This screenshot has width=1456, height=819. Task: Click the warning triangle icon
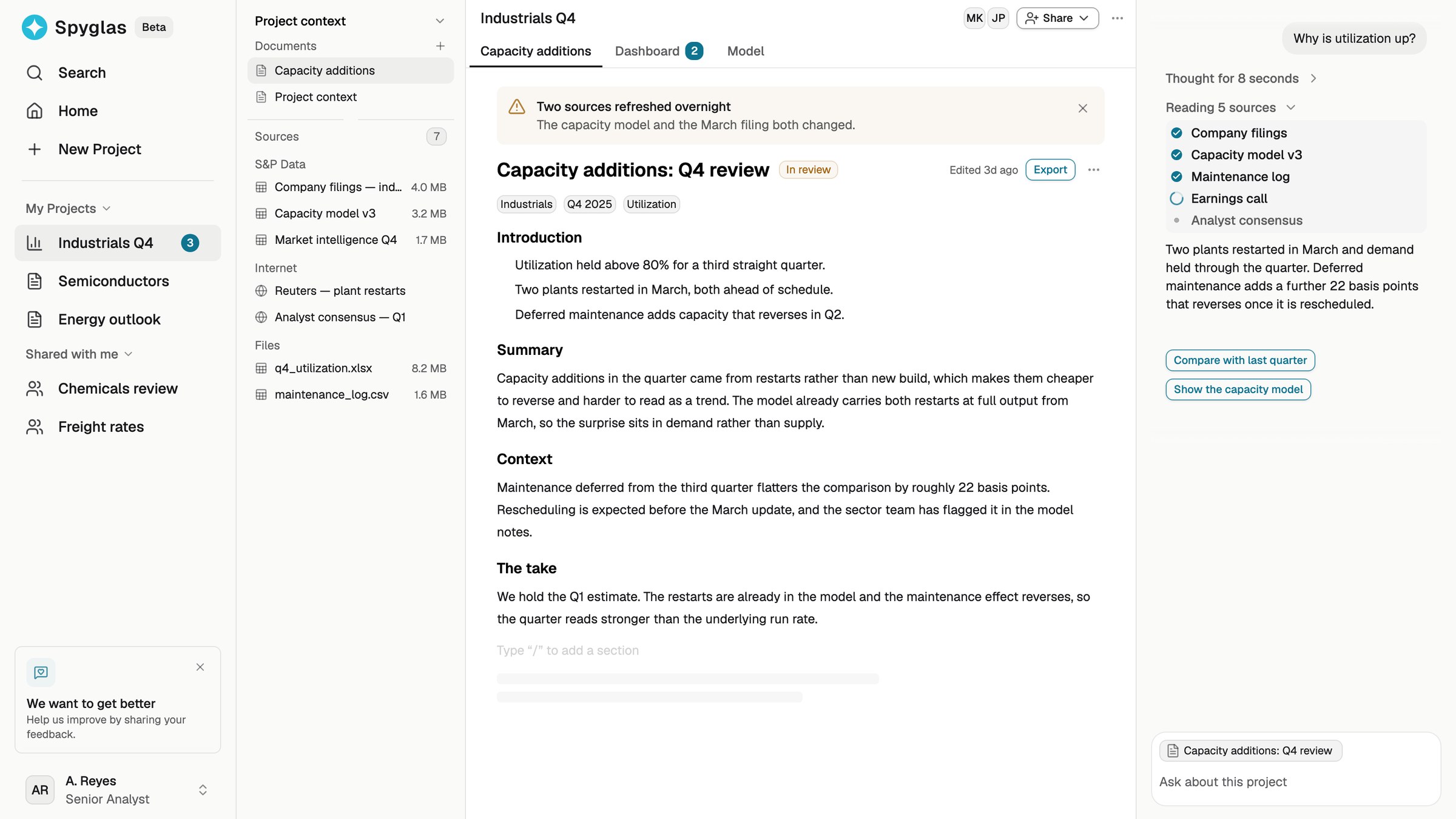[x=516, y=107]
